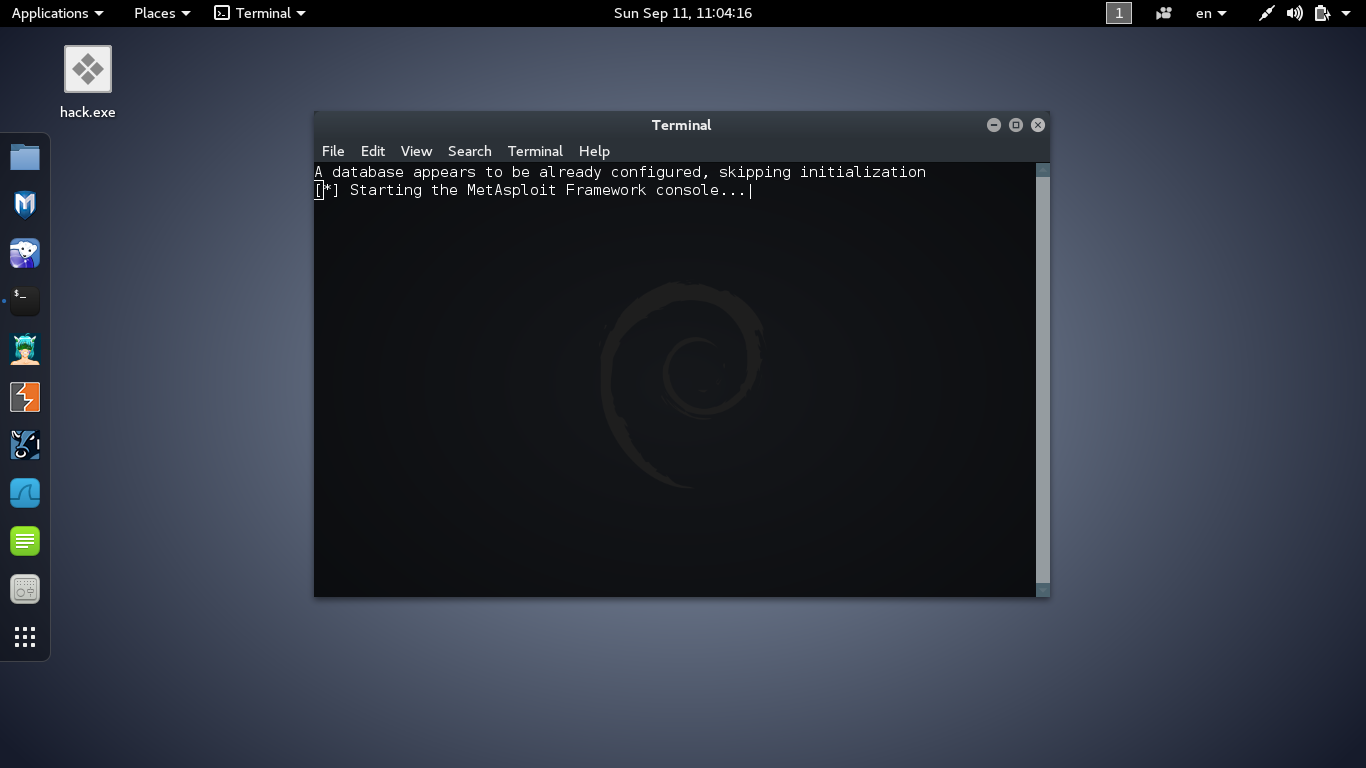This screenshot has height=768, width=1366.
Task: Launch Armitage from the dock
Action: pyautogui.click(x=25, y=349)
